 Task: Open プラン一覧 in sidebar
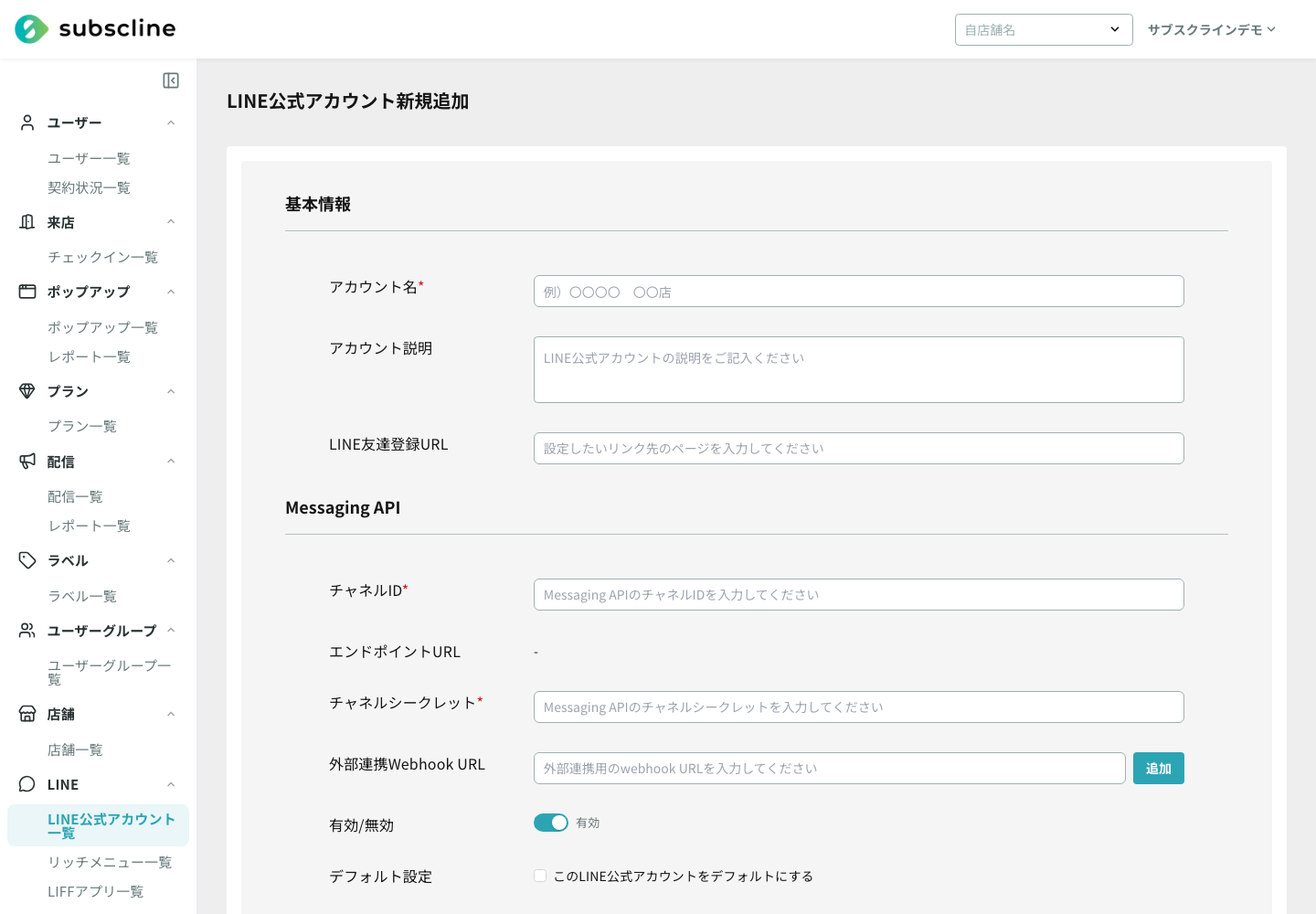coord(82,426)
